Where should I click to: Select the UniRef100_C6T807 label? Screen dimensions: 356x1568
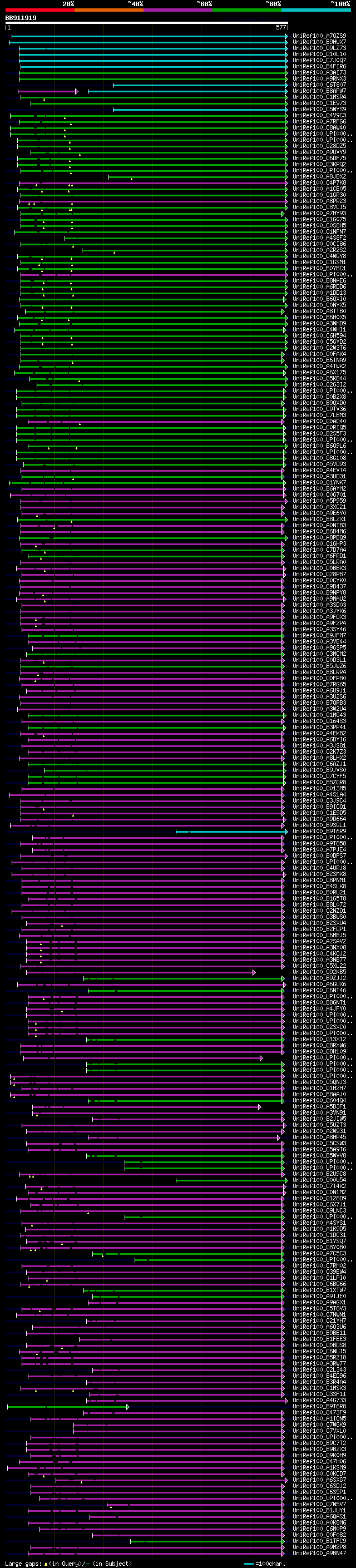point(319,85)
